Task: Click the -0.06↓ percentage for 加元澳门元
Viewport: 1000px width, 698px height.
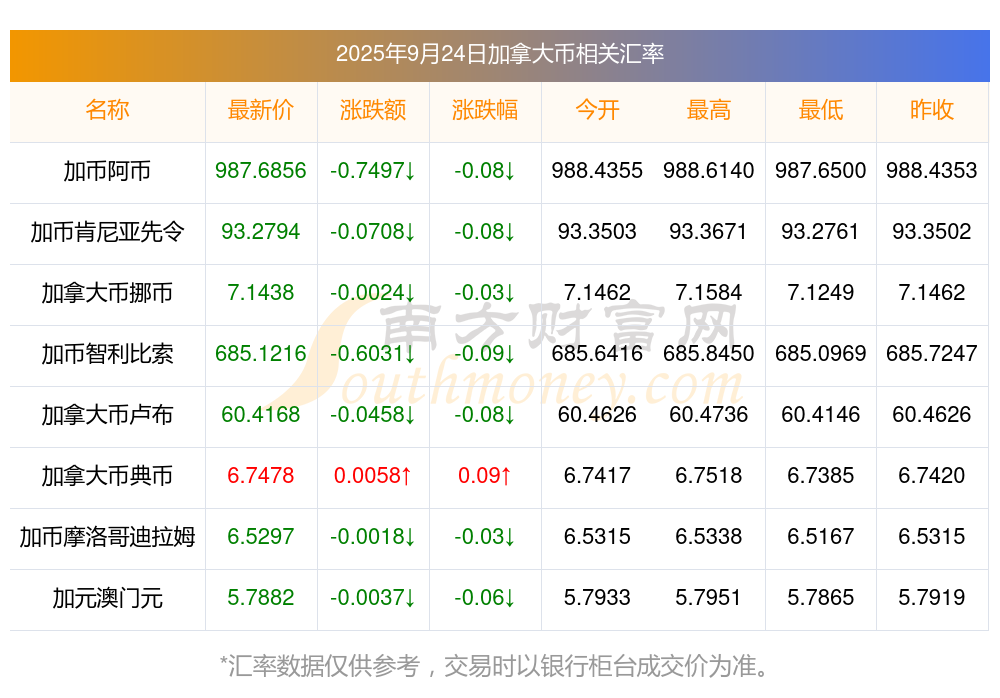Action: point(485,597)
